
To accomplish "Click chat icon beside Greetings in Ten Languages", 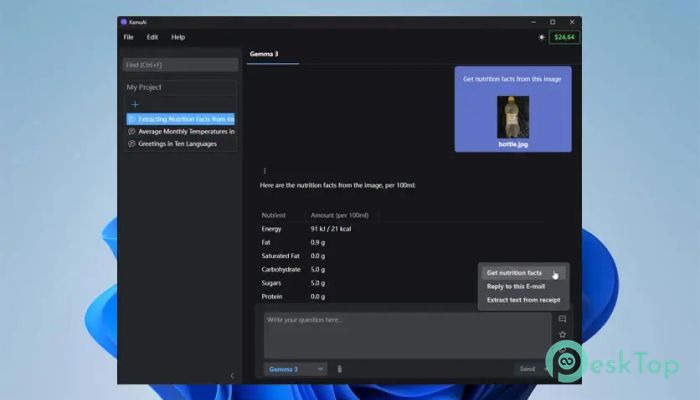I will pos(132,144).
